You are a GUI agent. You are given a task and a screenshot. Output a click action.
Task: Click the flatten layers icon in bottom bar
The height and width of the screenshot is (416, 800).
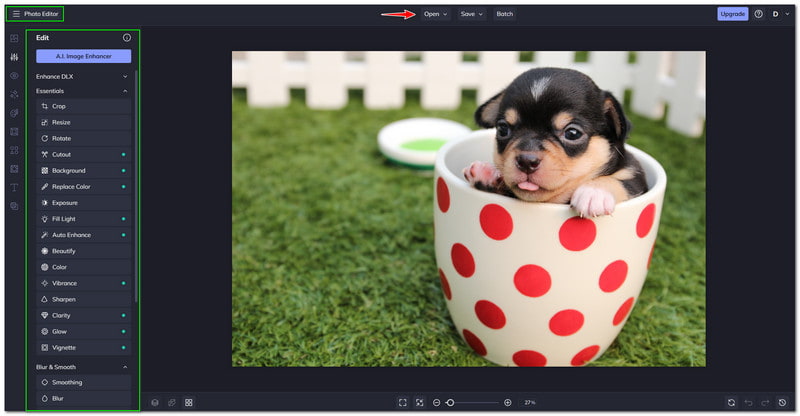(x=172, y=403)
